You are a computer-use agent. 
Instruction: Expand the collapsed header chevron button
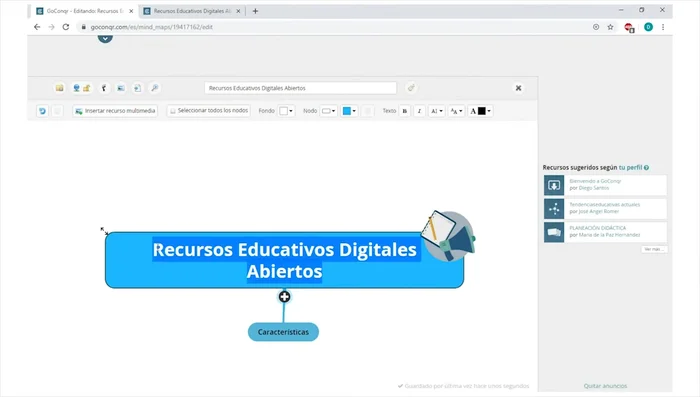click(x=105, y=39)
